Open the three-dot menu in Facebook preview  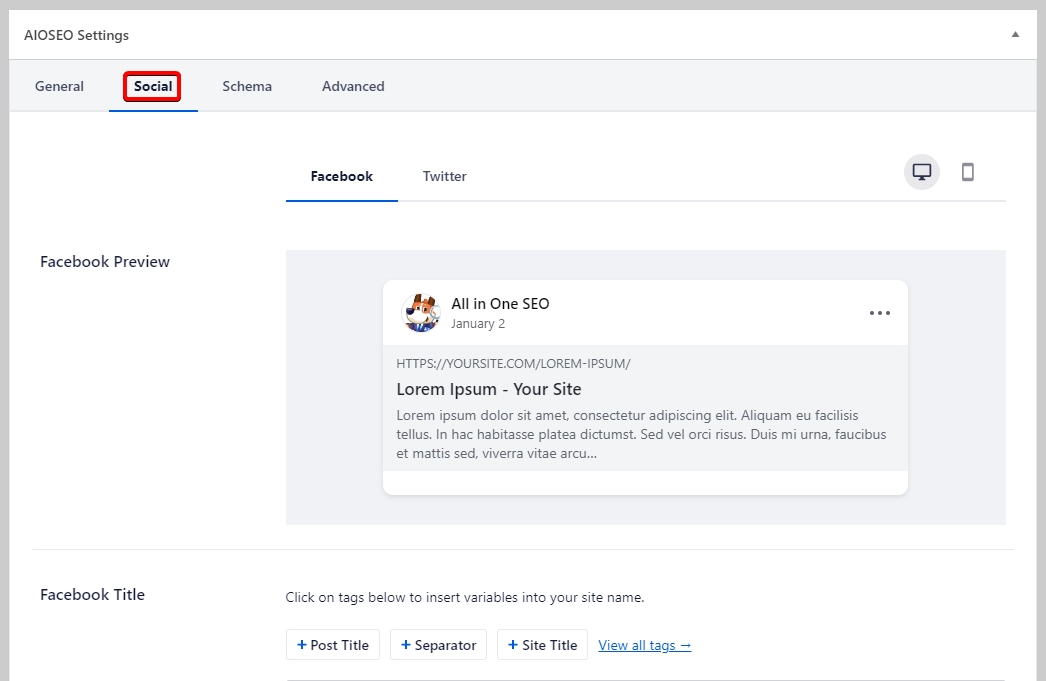coord(879,313)
